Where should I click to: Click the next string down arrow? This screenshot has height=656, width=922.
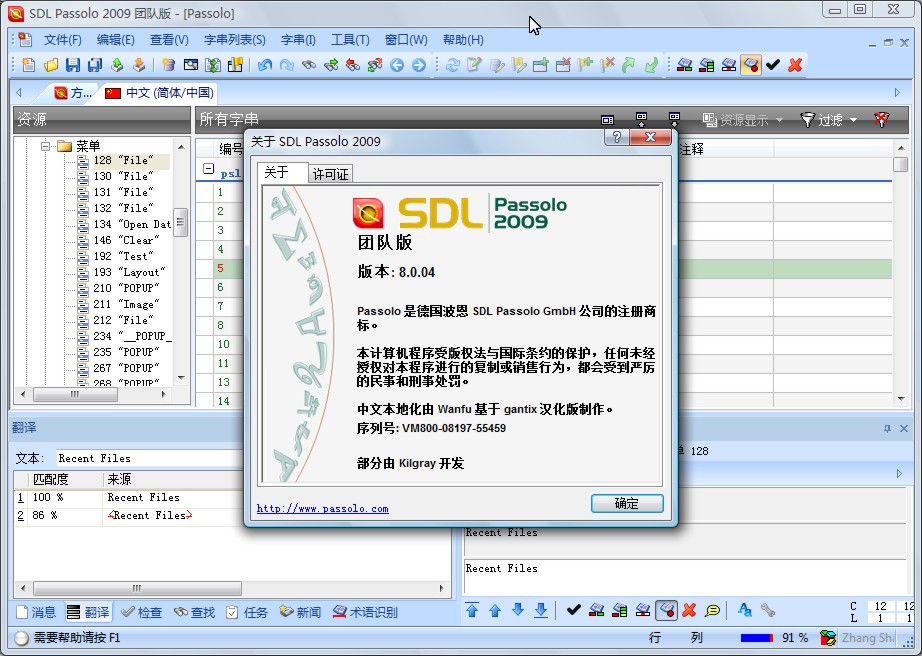518,610
